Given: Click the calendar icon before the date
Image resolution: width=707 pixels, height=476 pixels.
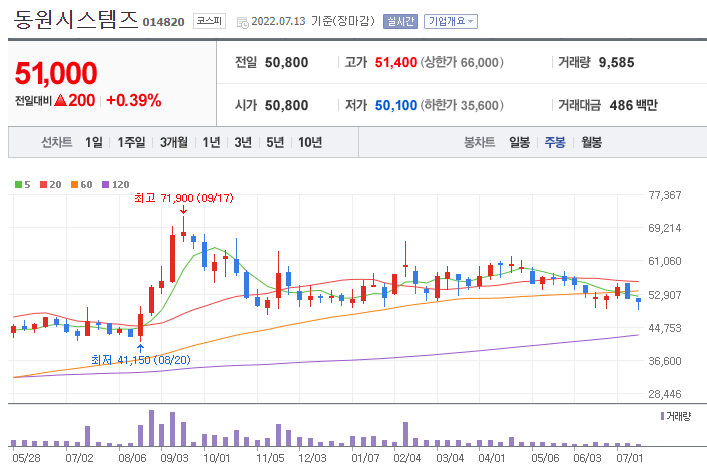Looking at the screenshot, I should [243, 22].
